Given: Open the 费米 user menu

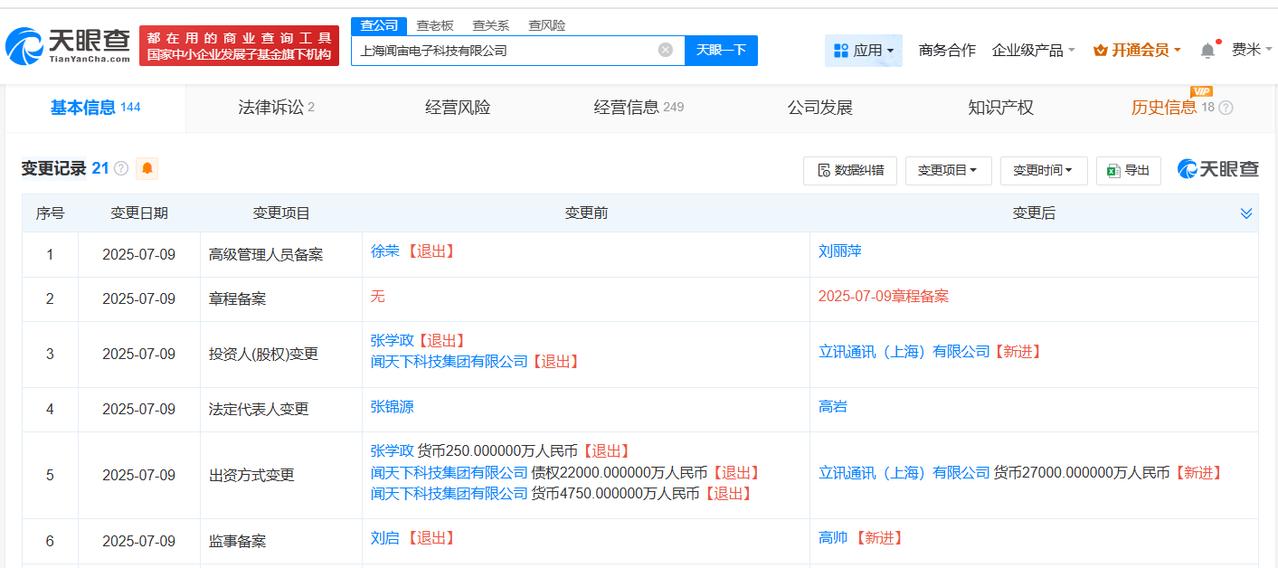Looking at the screenshot, I should click(1252, 50).
